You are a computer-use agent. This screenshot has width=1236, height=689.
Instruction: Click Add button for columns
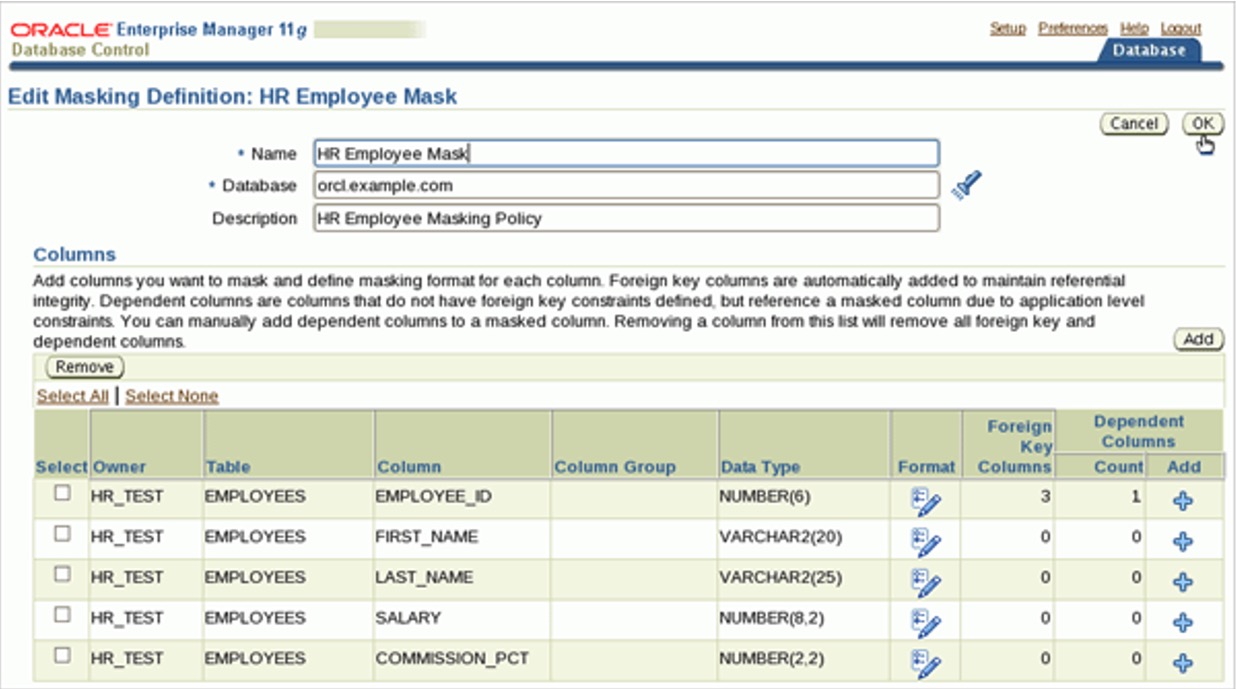(1198, 339)
